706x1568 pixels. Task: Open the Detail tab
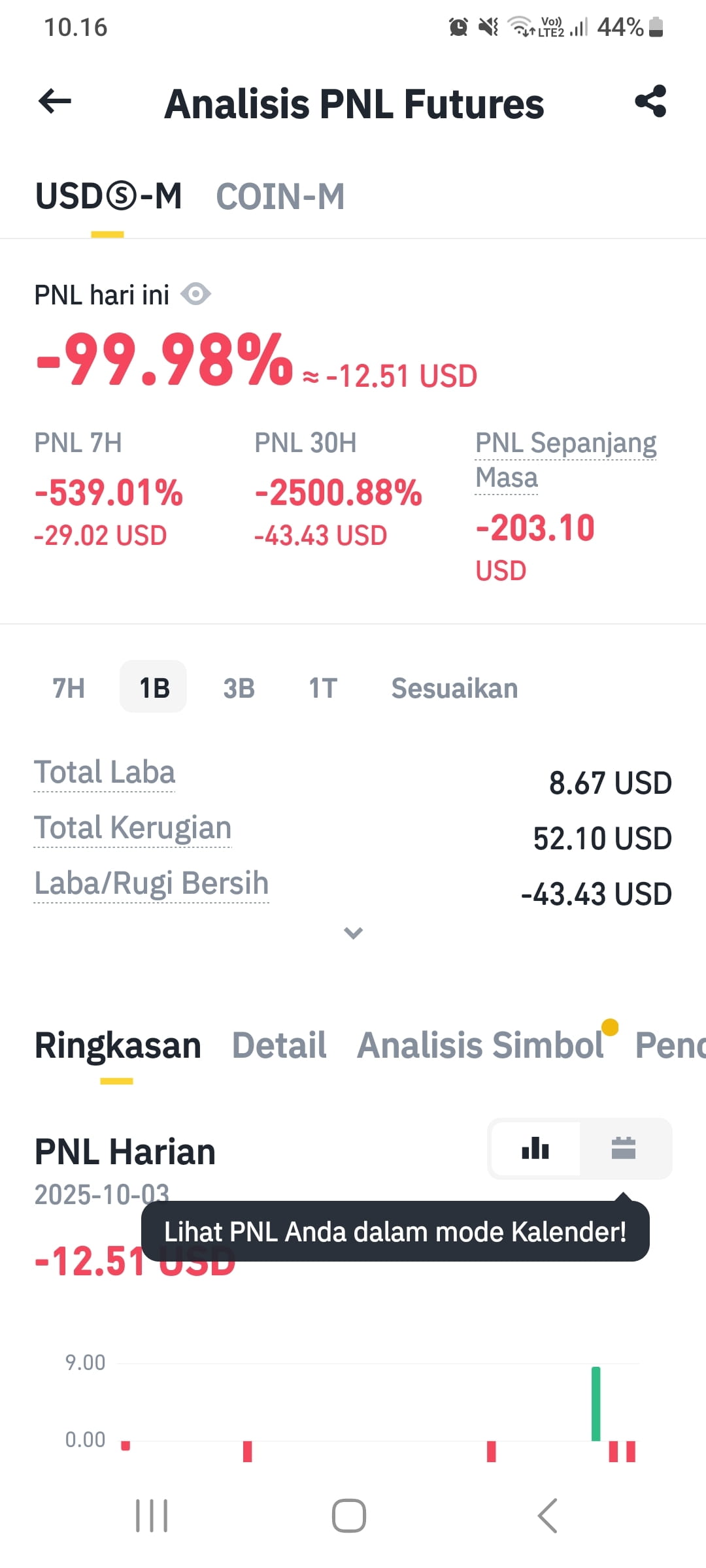(279, 1045)
